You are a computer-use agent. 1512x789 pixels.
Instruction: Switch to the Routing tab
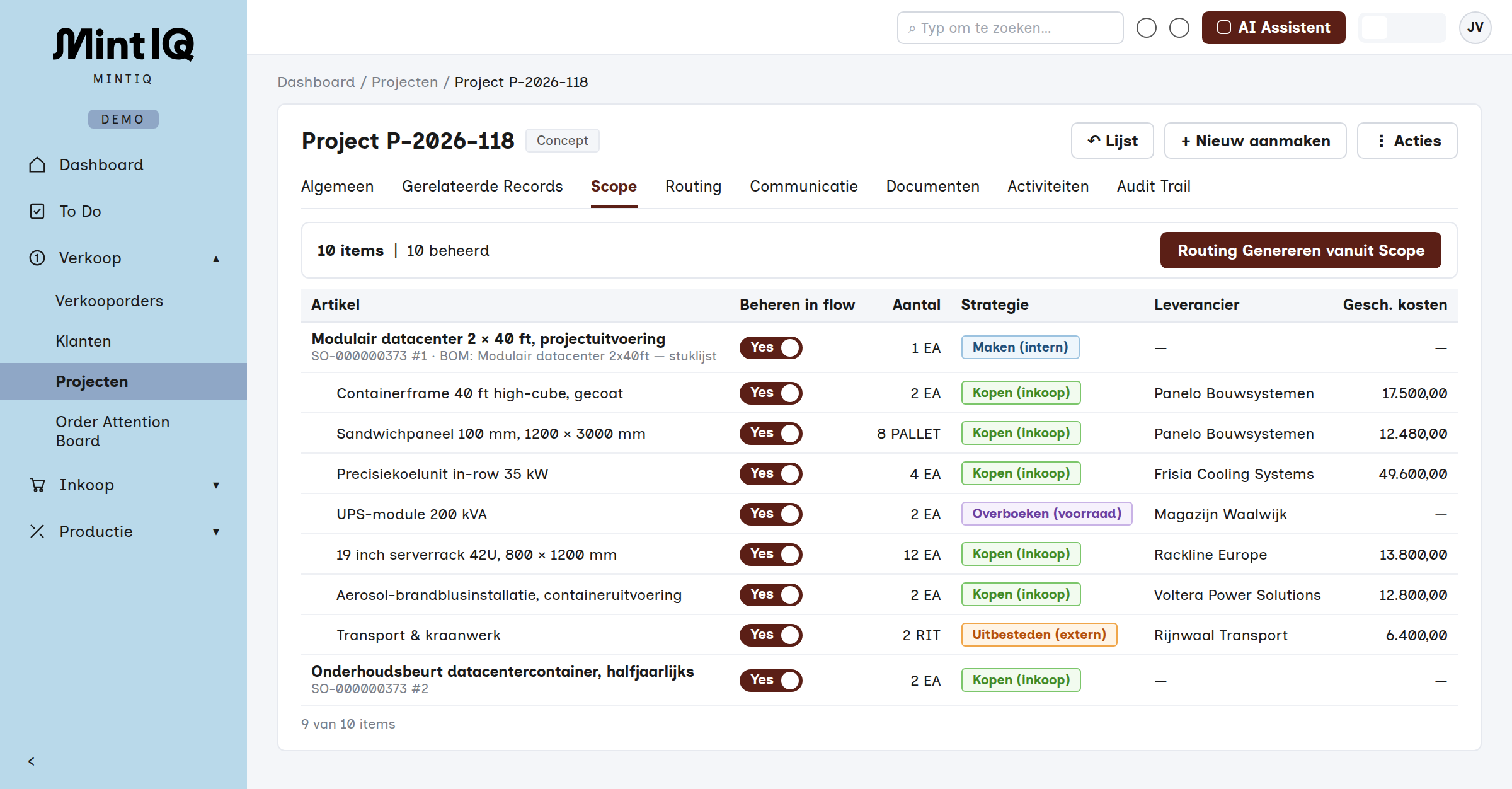(x=693, y=187)
